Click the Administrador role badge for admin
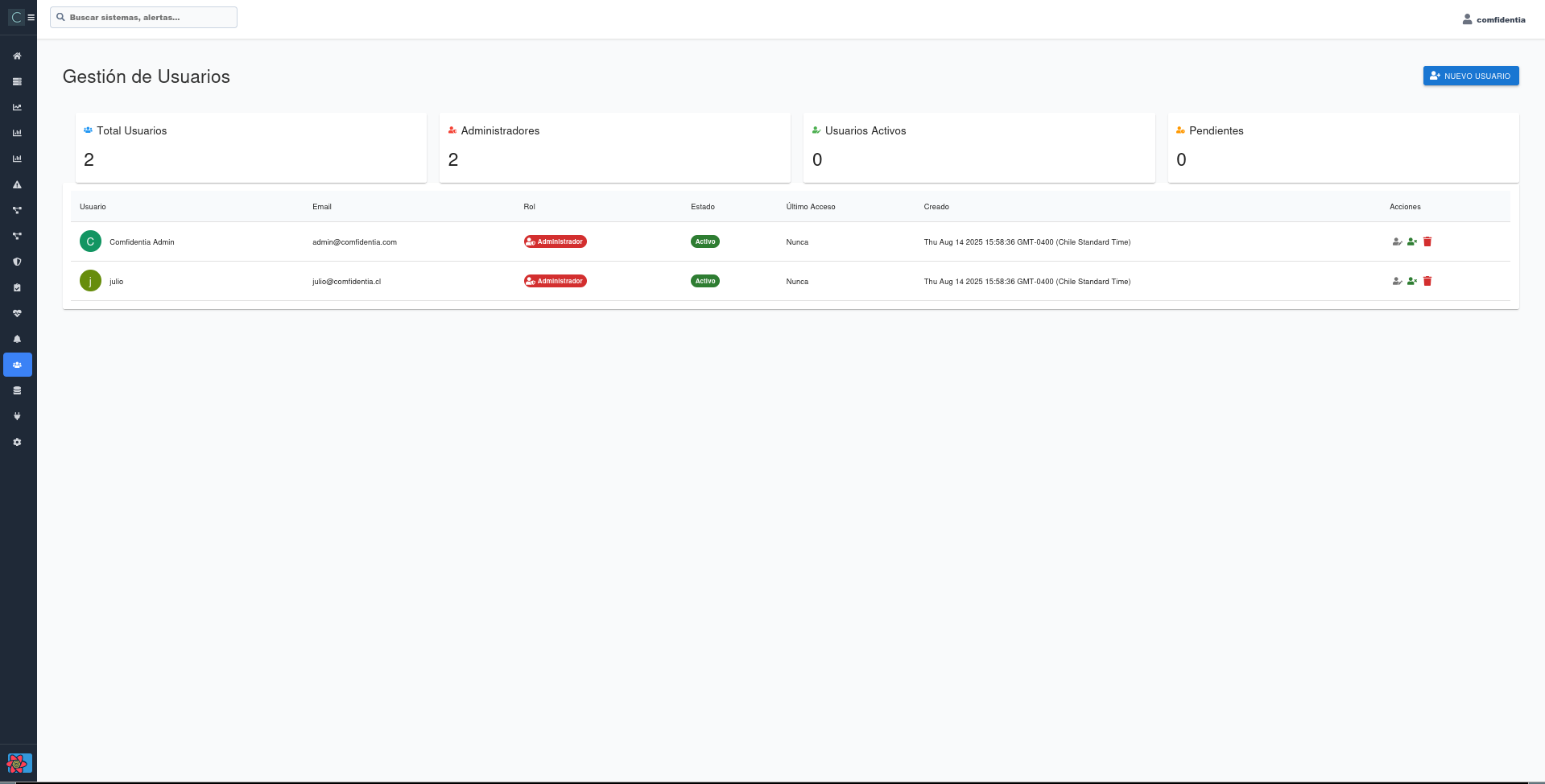The width and height of the screenshot is (1545, 784). click(x=555, y=241)
